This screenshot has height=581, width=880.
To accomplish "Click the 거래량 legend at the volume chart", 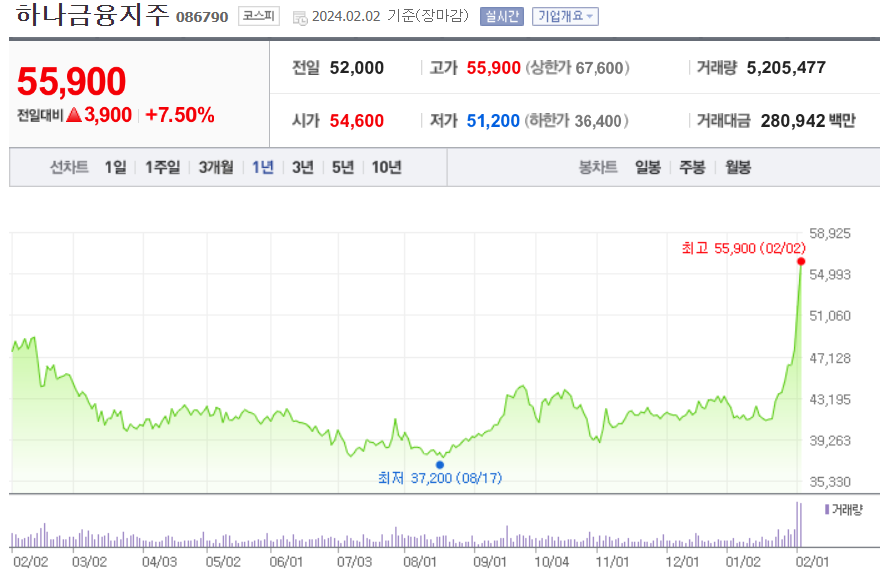I will click(844, 510).
